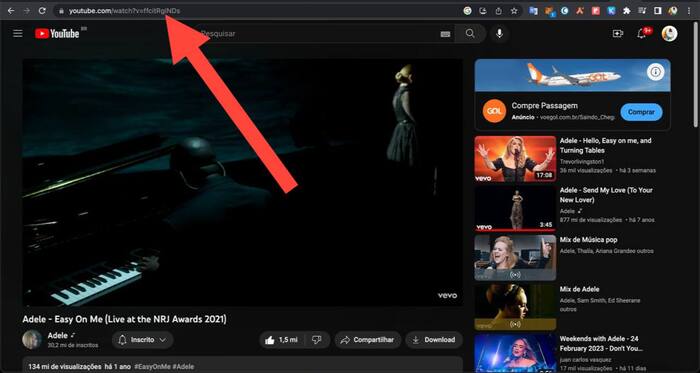Viewport: 700px width, 373px height.
Task: Click the padlock site info icon
Action: (62, 11)
